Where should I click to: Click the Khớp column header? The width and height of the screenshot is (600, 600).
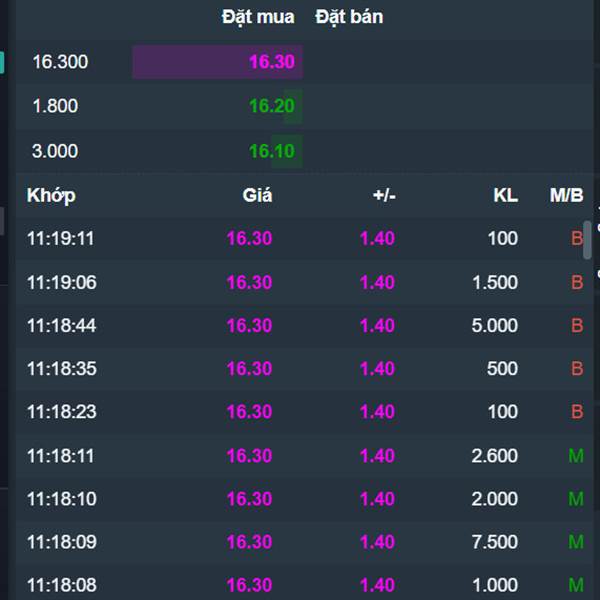click(51, 196)
